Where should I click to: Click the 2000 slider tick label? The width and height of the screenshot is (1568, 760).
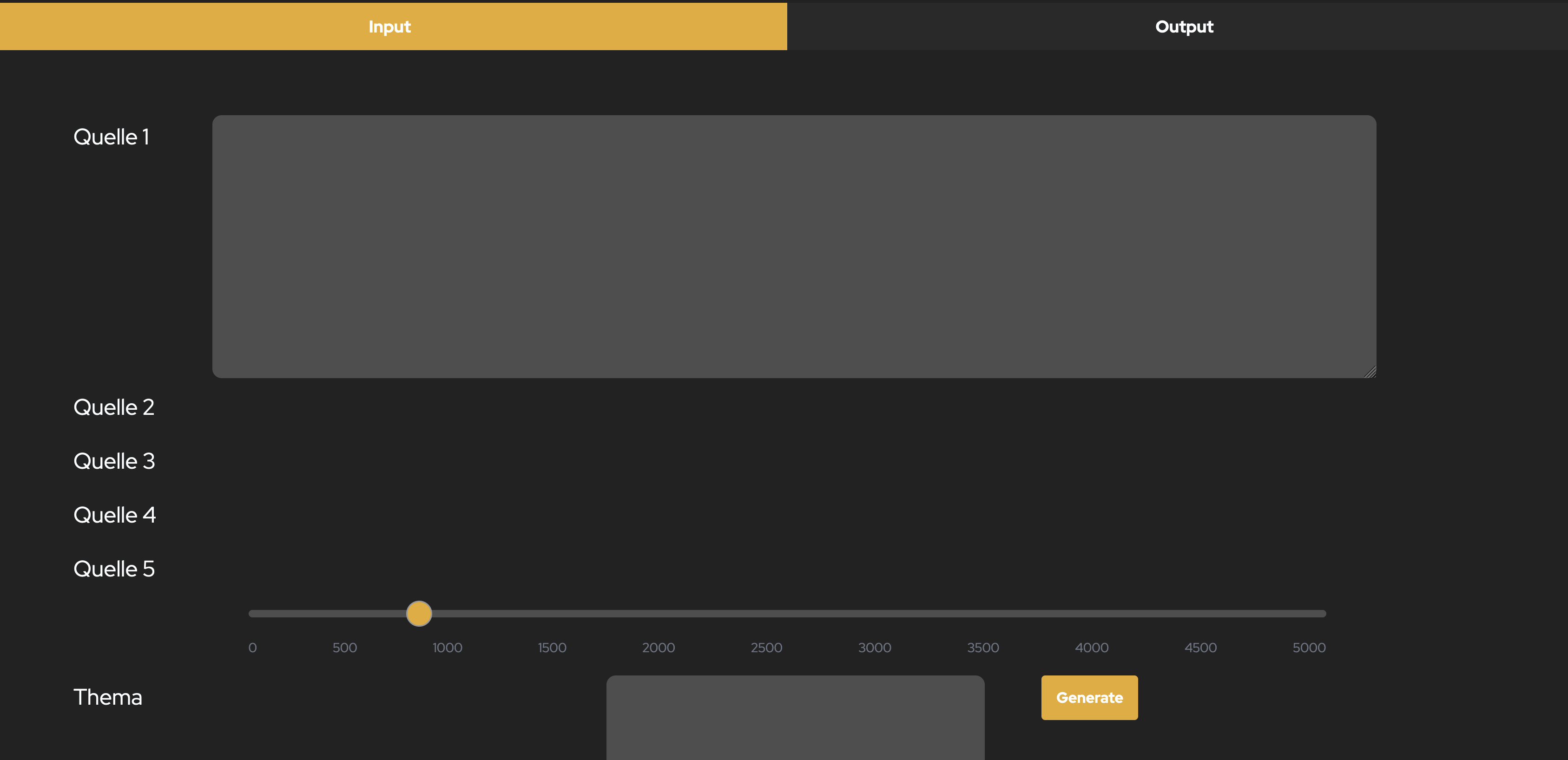pos(659,648)
